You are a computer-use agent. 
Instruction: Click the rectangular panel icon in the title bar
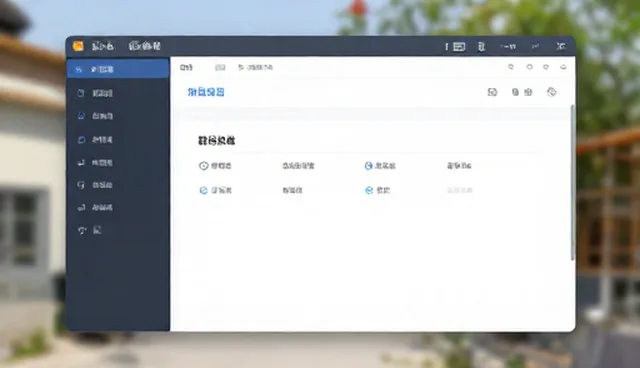[459, 47]
